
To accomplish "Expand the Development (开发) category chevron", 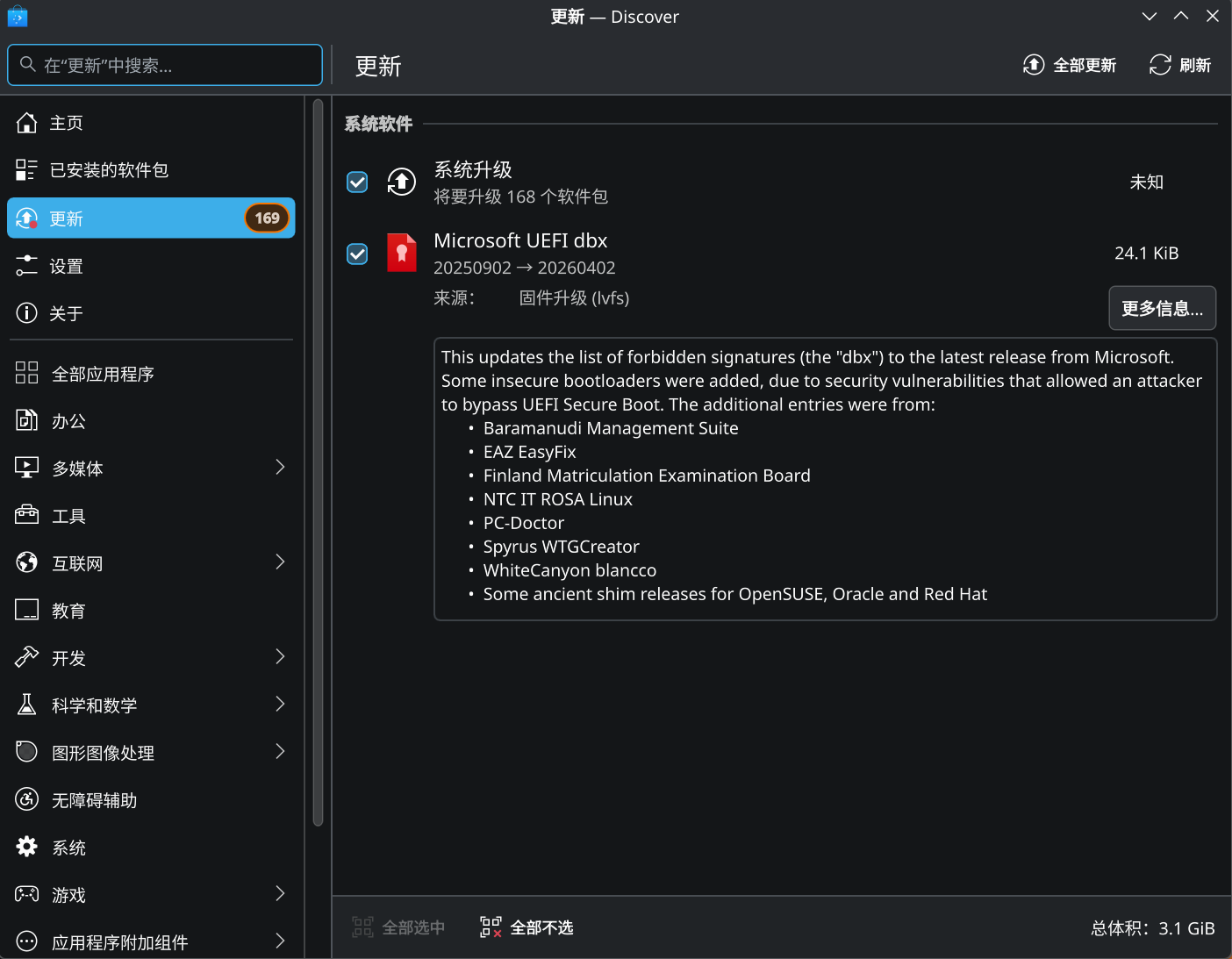I will tap(280, 656).
